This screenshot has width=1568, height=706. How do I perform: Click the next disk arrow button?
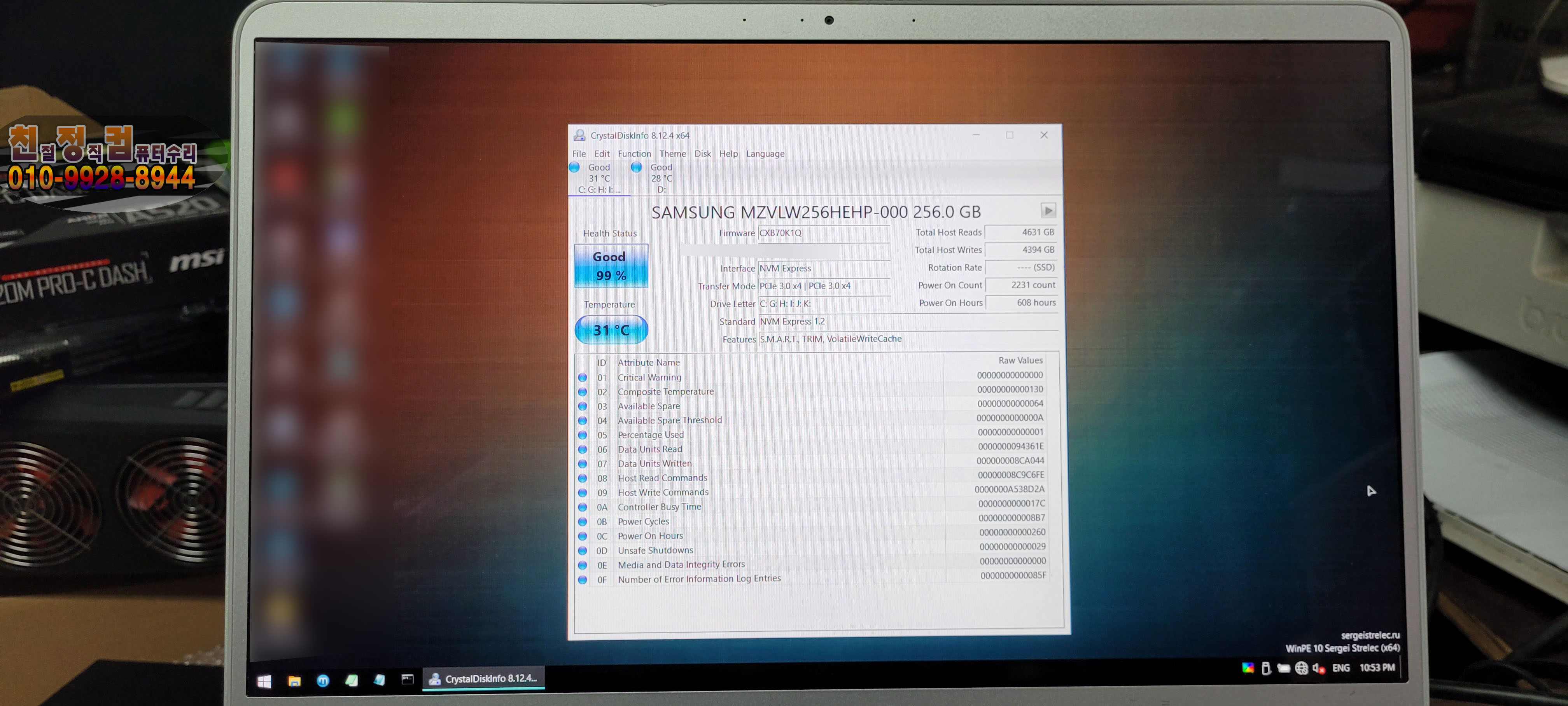pyautogui.click(x=1048, y=211)
